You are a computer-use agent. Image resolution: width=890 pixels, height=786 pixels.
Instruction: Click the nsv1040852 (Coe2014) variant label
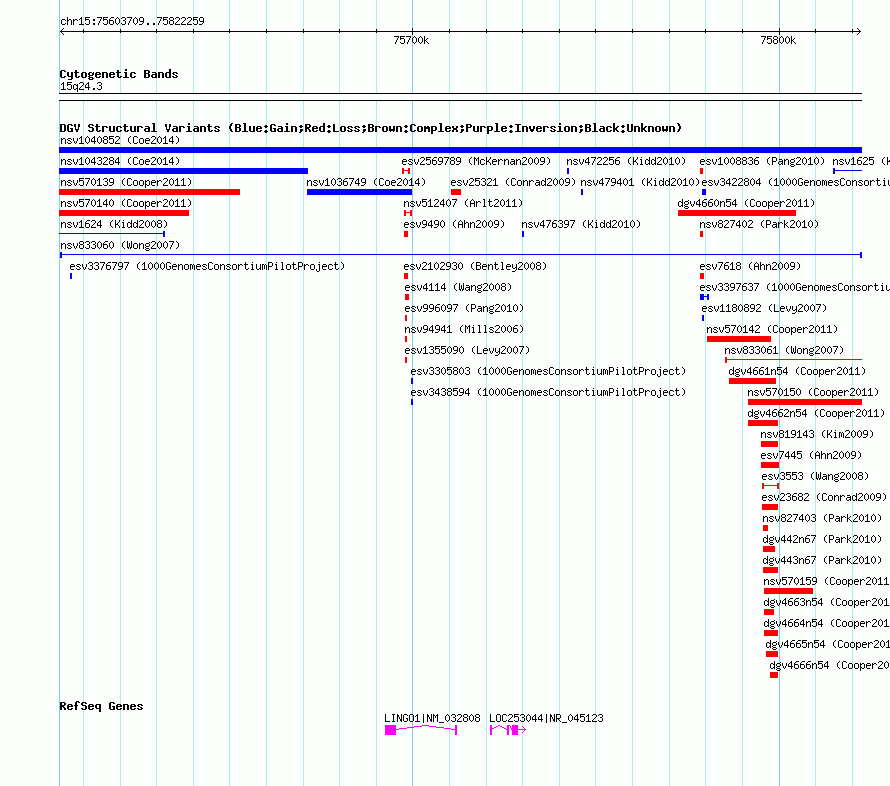tap(120, 140)
